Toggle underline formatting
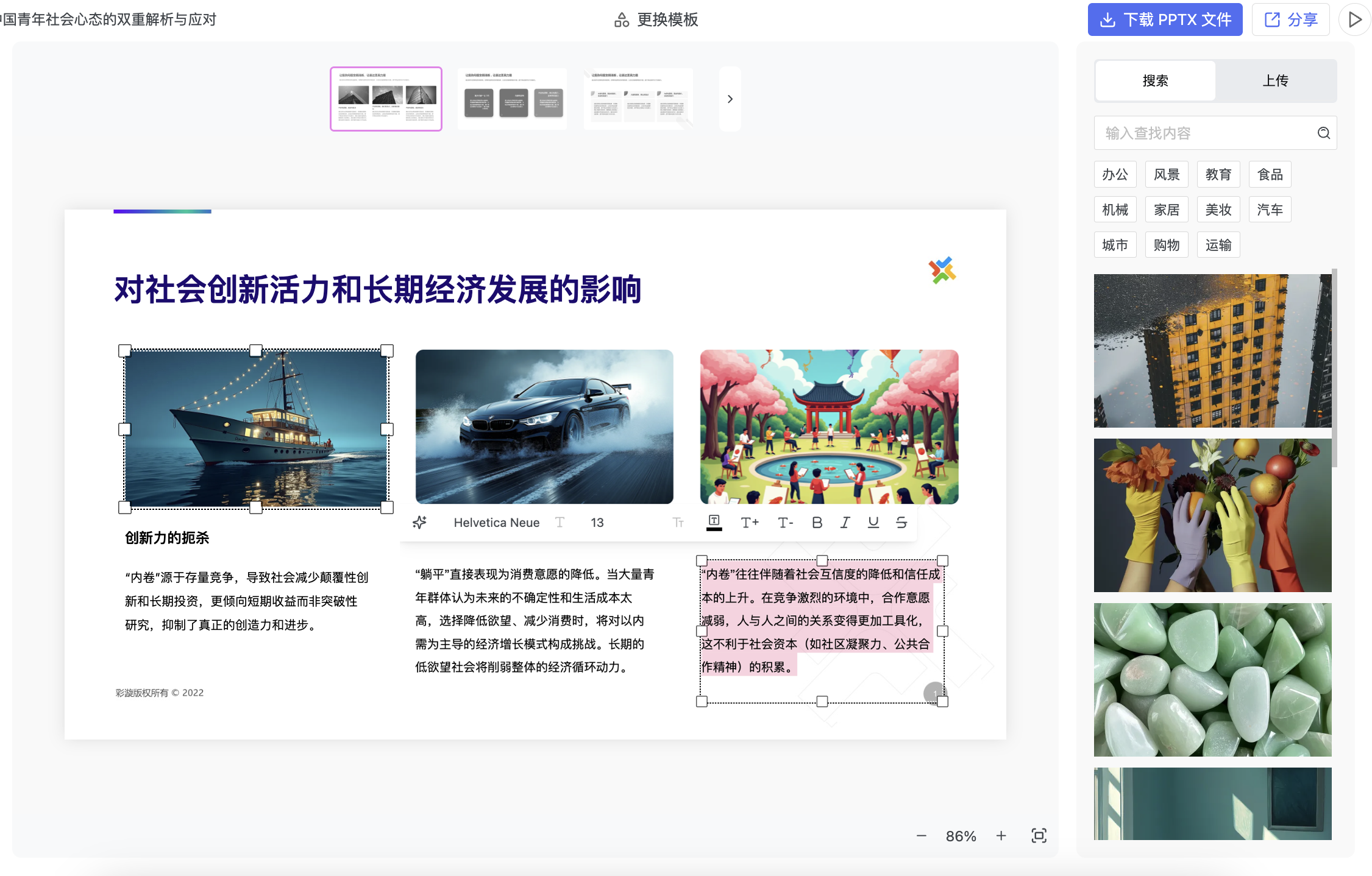The width and height of the screenshot is (1372, 876). (x=873, y=523)
